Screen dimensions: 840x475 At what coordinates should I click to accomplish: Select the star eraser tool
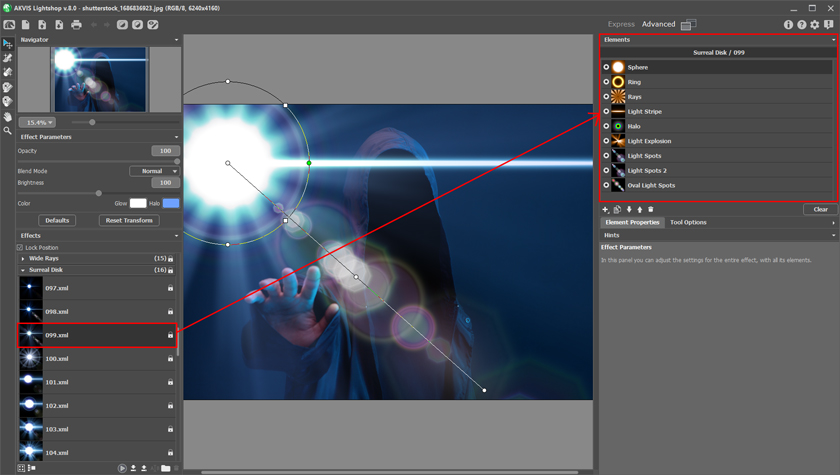8,72
